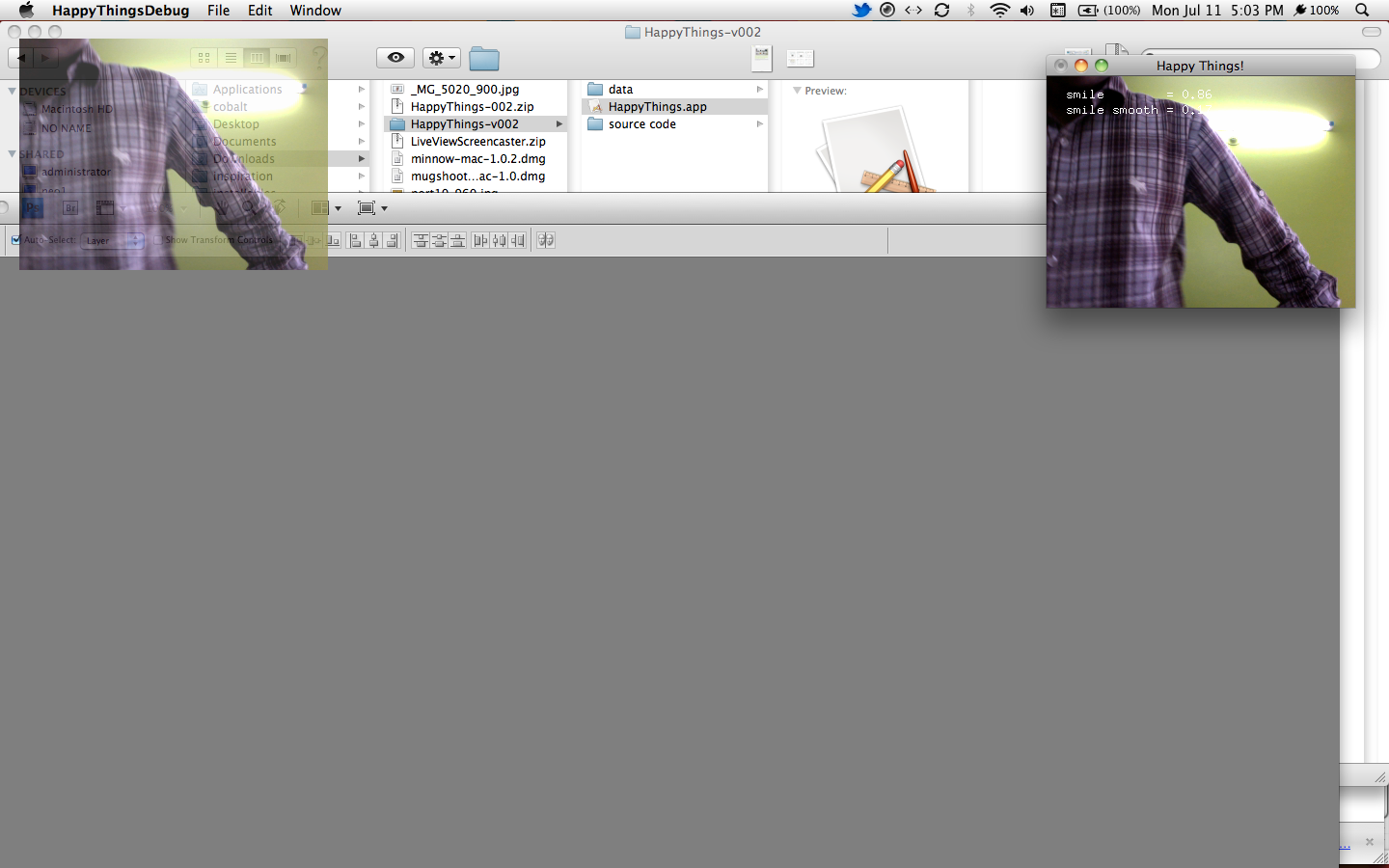
Task: Distribute top edges of layers
Action: coord(421,240)
